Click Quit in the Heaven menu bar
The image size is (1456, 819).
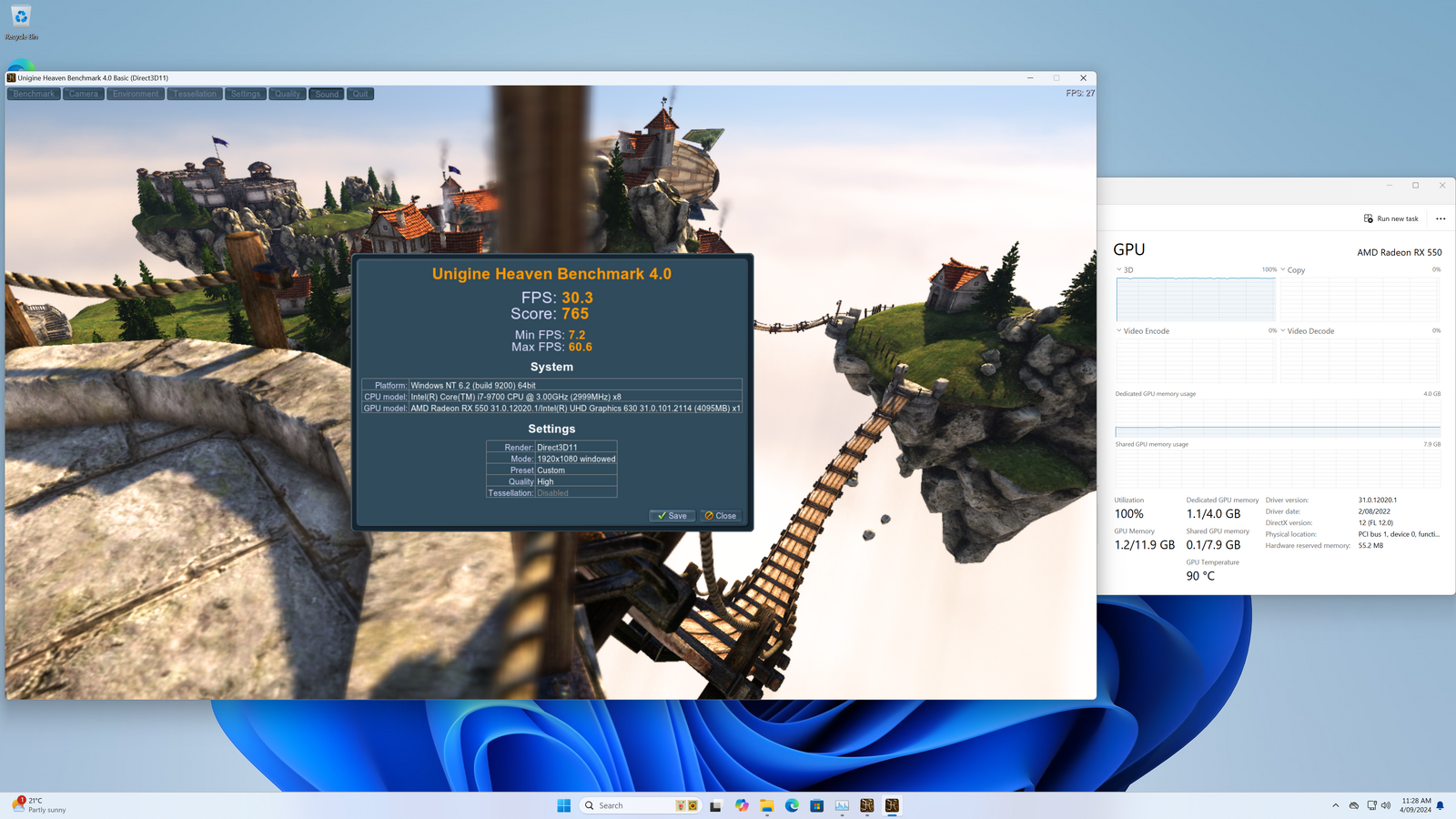pyautogui.click(x=360, y=94)
